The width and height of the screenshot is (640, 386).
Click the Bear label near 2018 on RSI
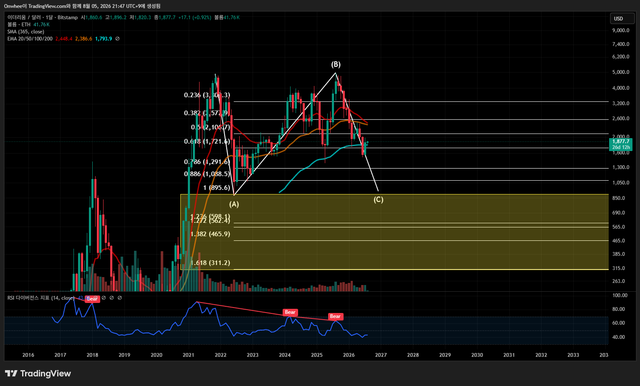click(92, 299)
